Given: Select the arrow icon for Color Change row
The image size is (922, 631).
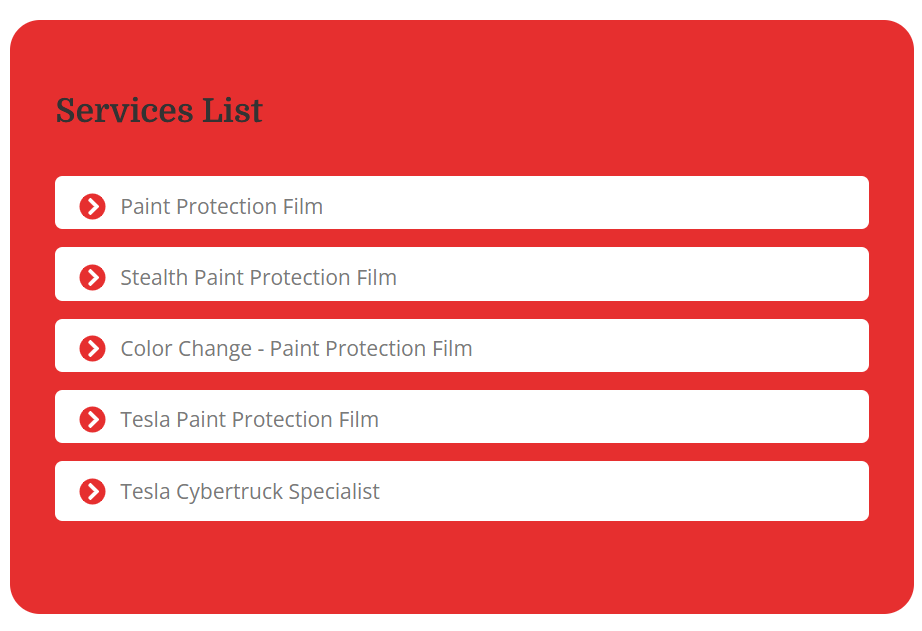Looking at the screenshot, I should tap(92, 349).
